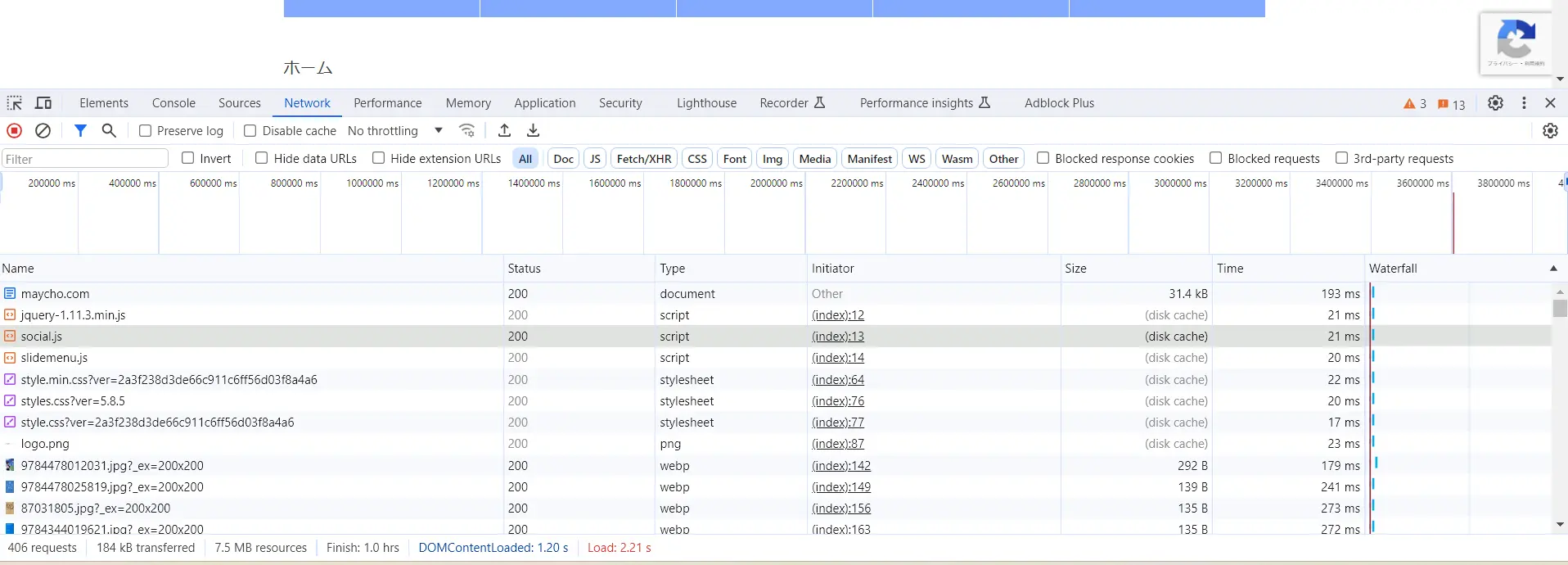The image size is (1568, 565).
Task: Enable the Preserve log checkbox
Action: tap(146, 131)
